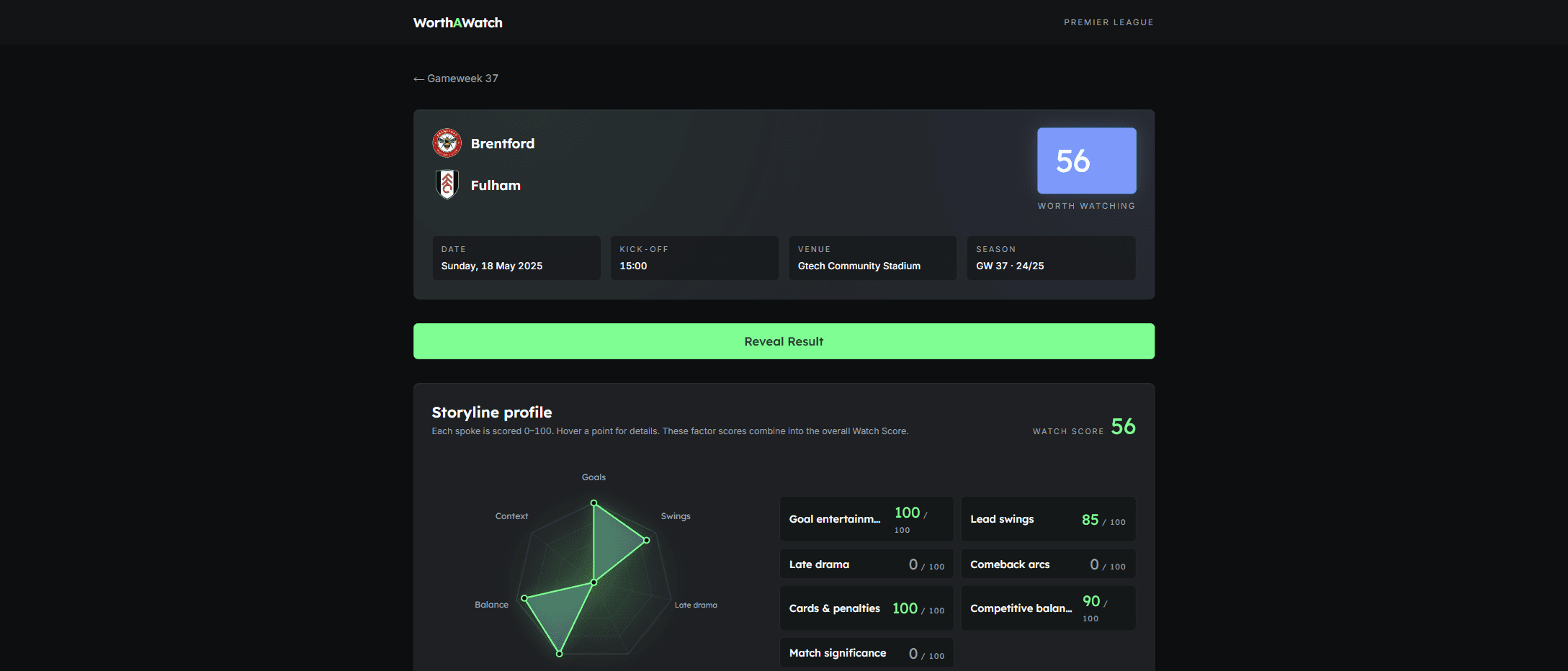This screenshot has width=1568, height=671.
Task: Click the Goal entertainment score card
Action: pyautogui.click(x=866, y=519)
